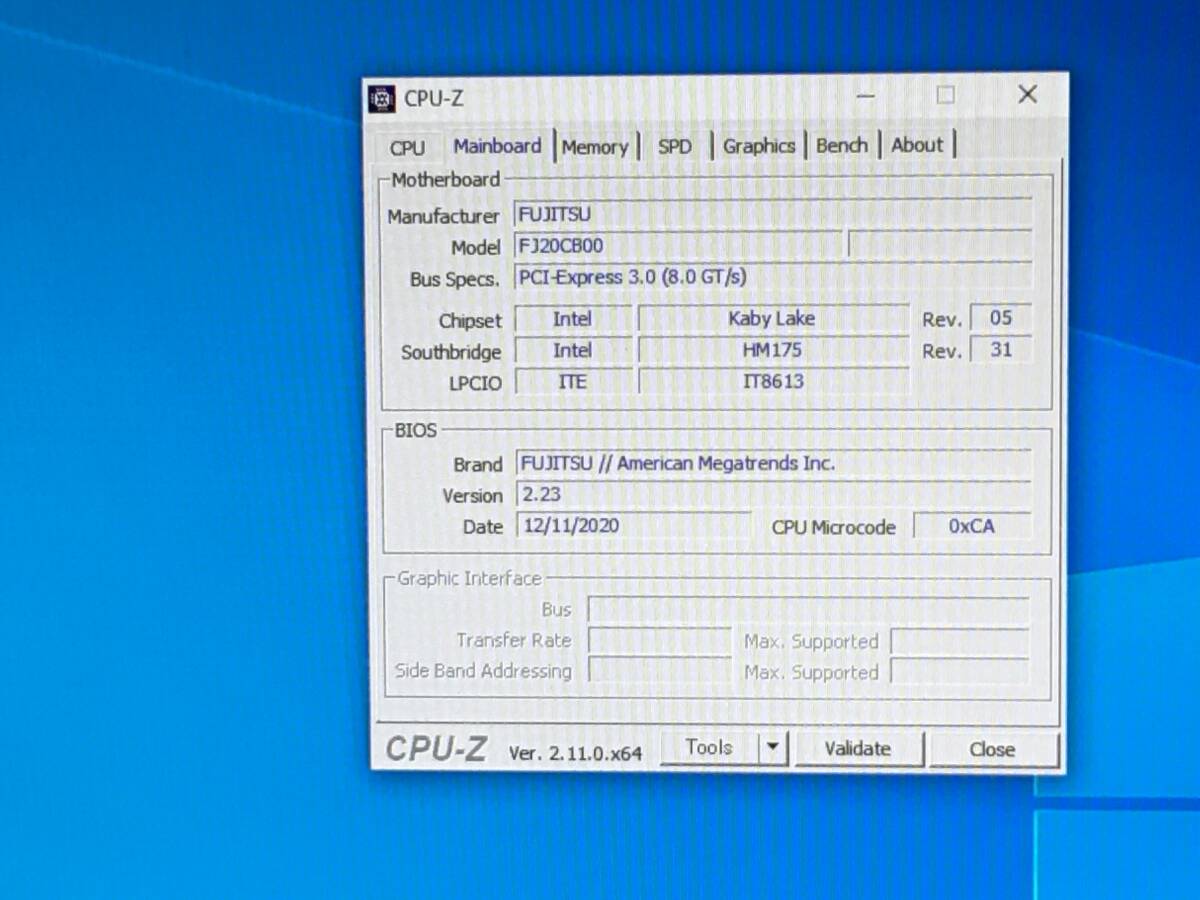The width and height of the screenshot is (1200, 900).
Task: Click the Transfer Rate field
Action: 660,640
